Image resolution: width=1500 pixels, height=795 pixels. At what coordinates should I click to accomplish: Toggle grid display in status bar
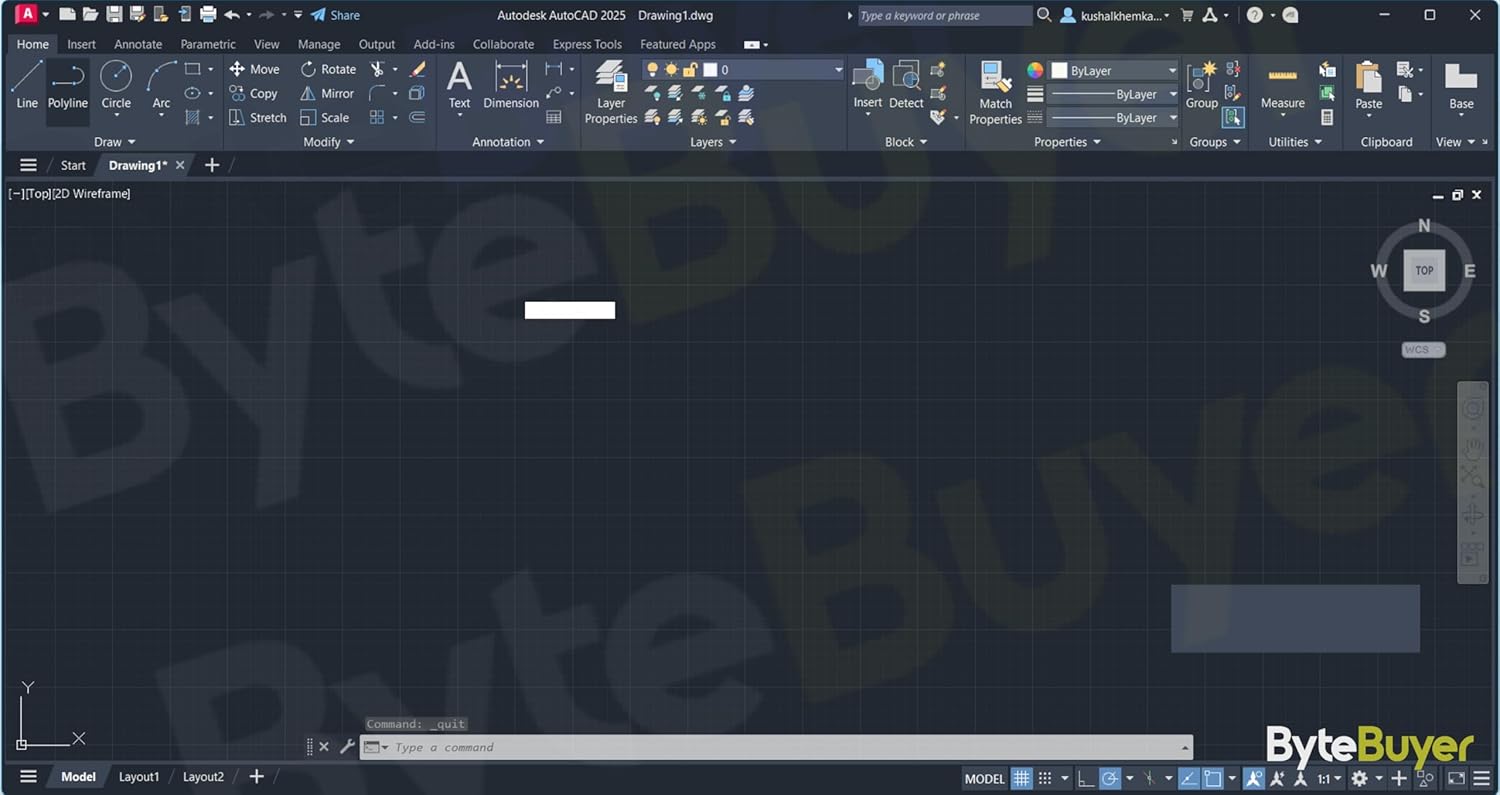[1021, 778]
